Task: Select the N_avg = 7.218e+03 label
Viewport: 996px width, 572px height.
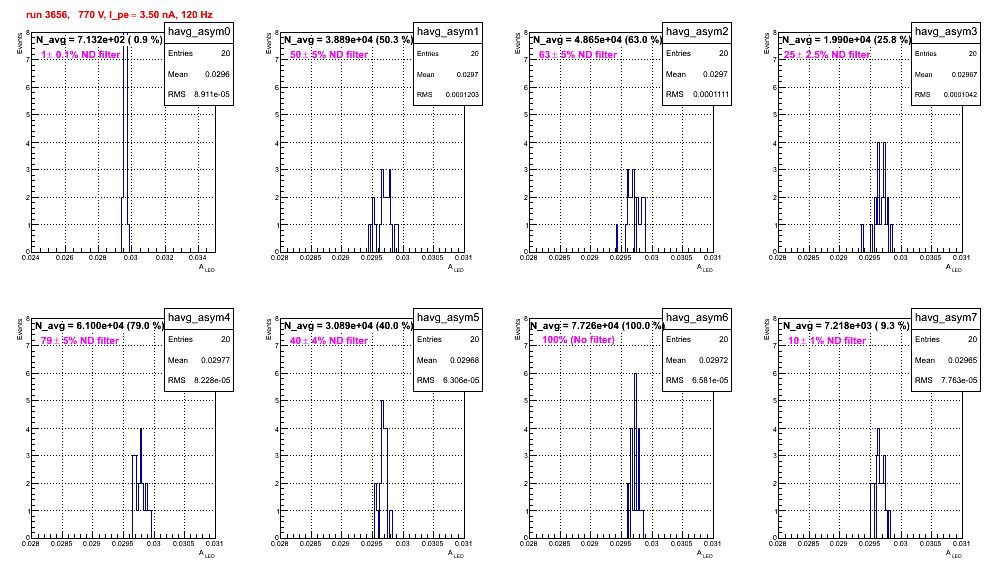Action: click(846, 326)
